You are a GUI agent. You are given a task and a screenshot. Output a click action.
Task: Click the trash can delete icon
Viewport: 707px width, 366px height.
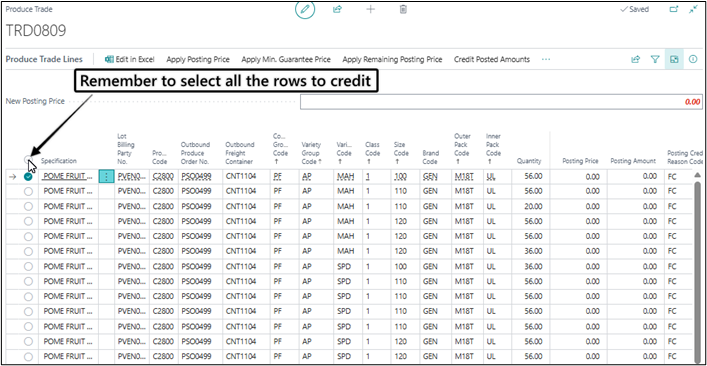[404, 9]
